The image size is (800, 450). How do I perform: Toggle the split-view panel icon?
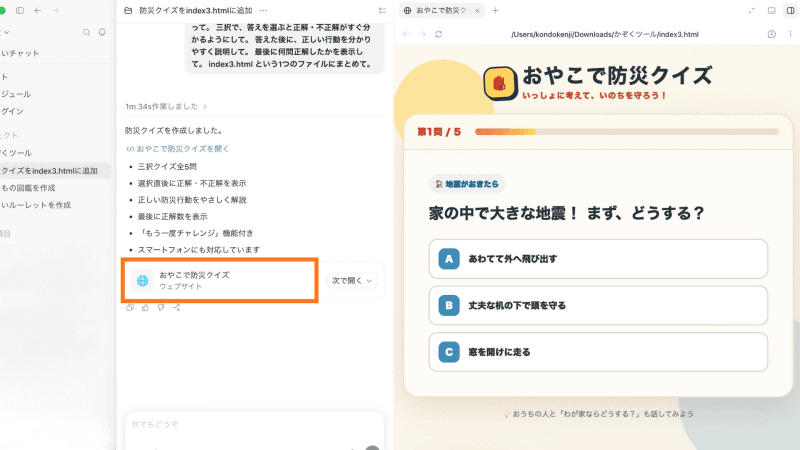click(790, 10)
